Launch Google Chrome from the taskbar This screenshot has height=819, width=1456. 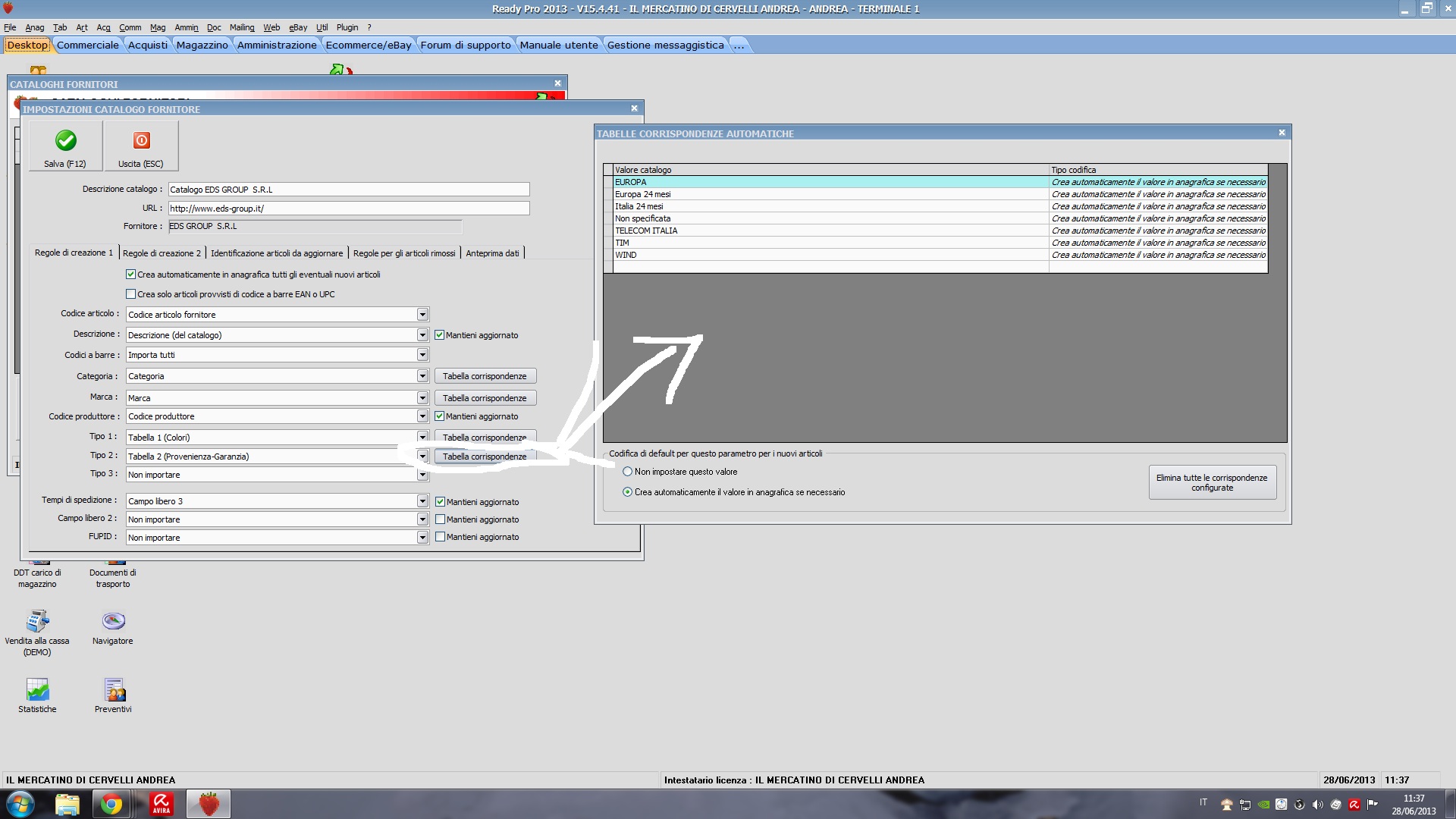(111, 804)
